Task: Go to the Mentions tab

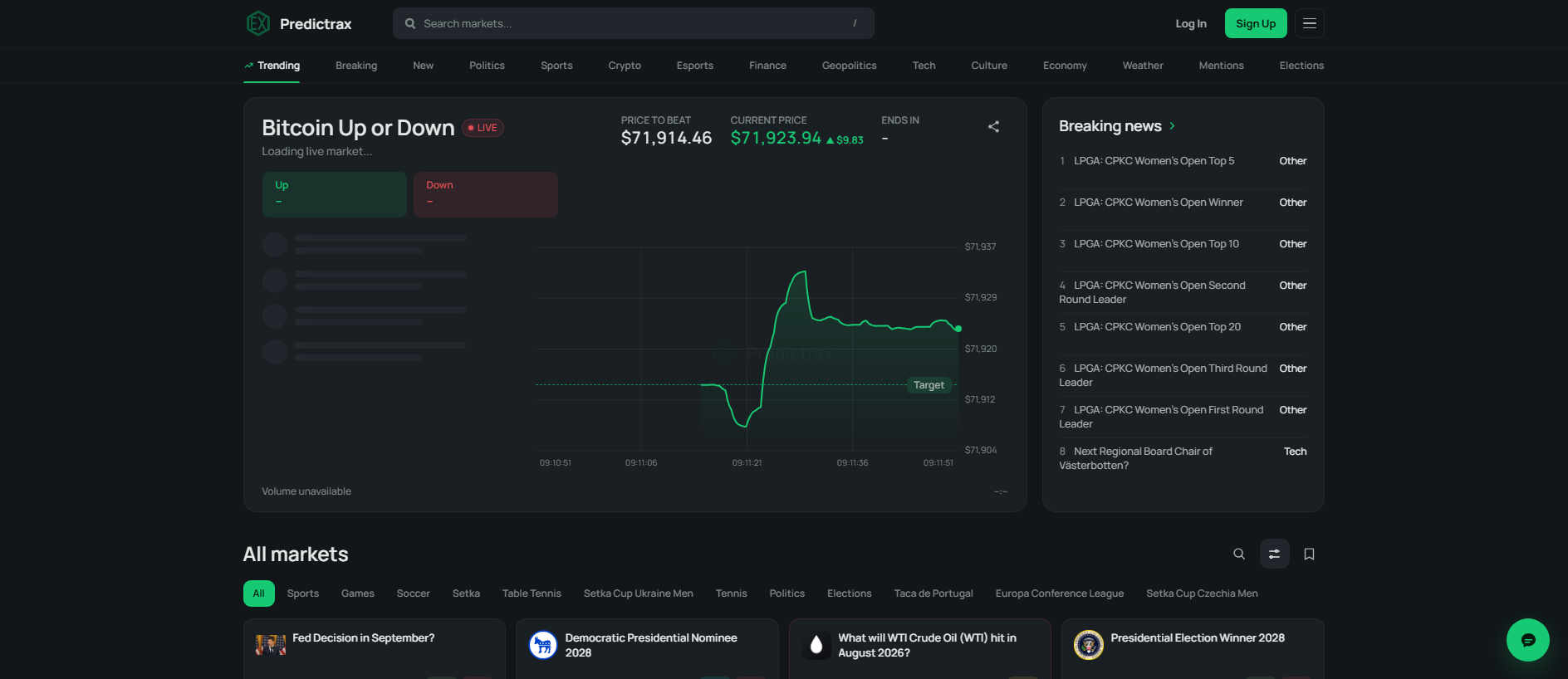Action: click(x=1222, y=66)
